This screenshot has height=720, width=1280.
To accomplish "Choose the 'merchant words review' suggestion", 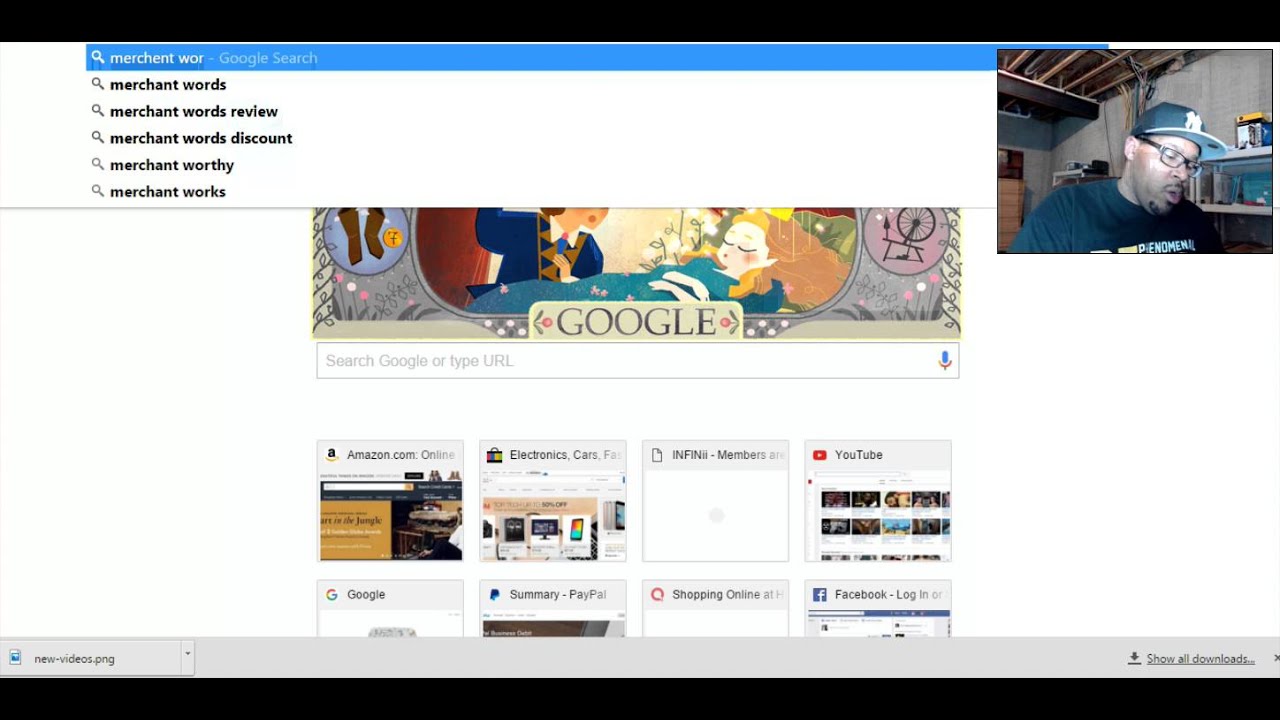I will (194, 112).
